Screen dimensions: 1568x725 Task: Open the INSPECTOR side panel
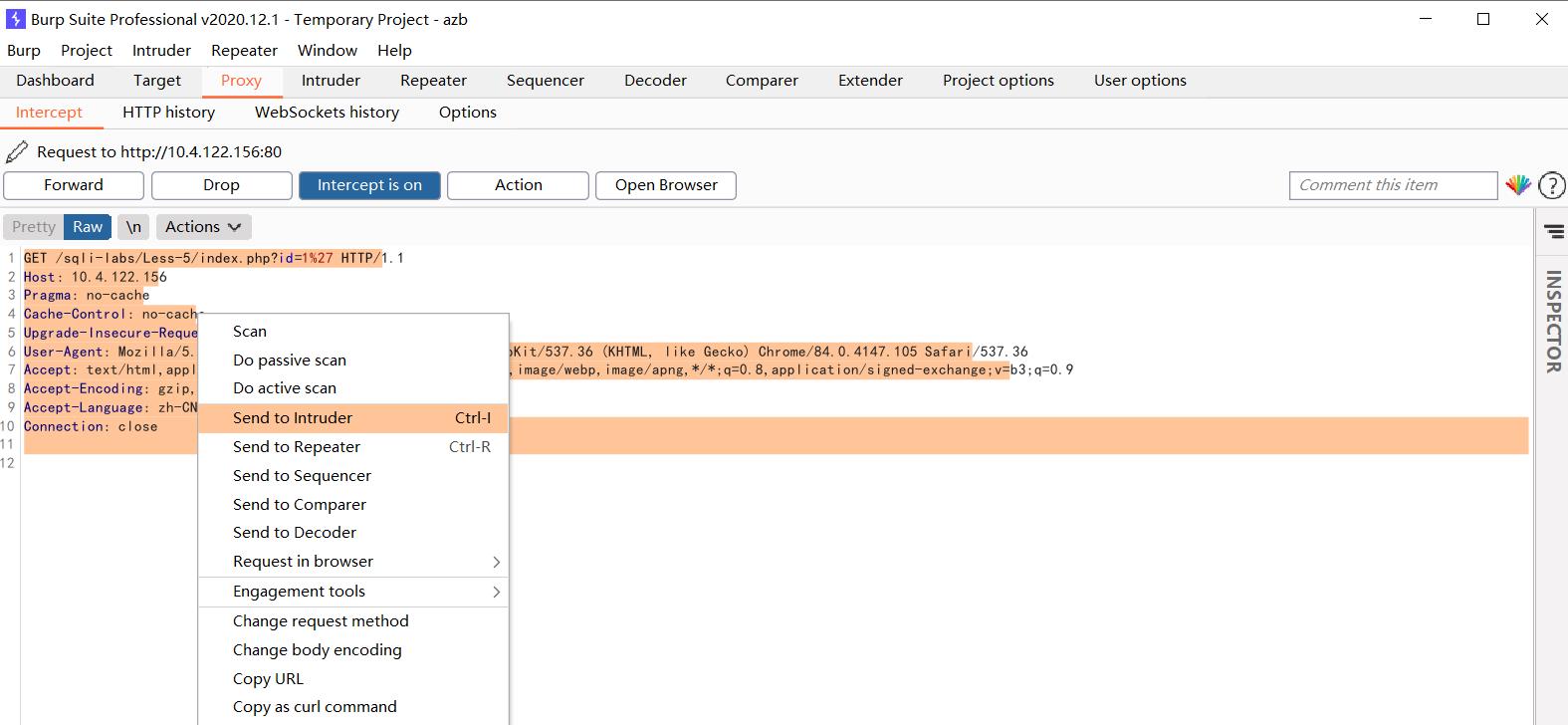(x=1552, y=322)
